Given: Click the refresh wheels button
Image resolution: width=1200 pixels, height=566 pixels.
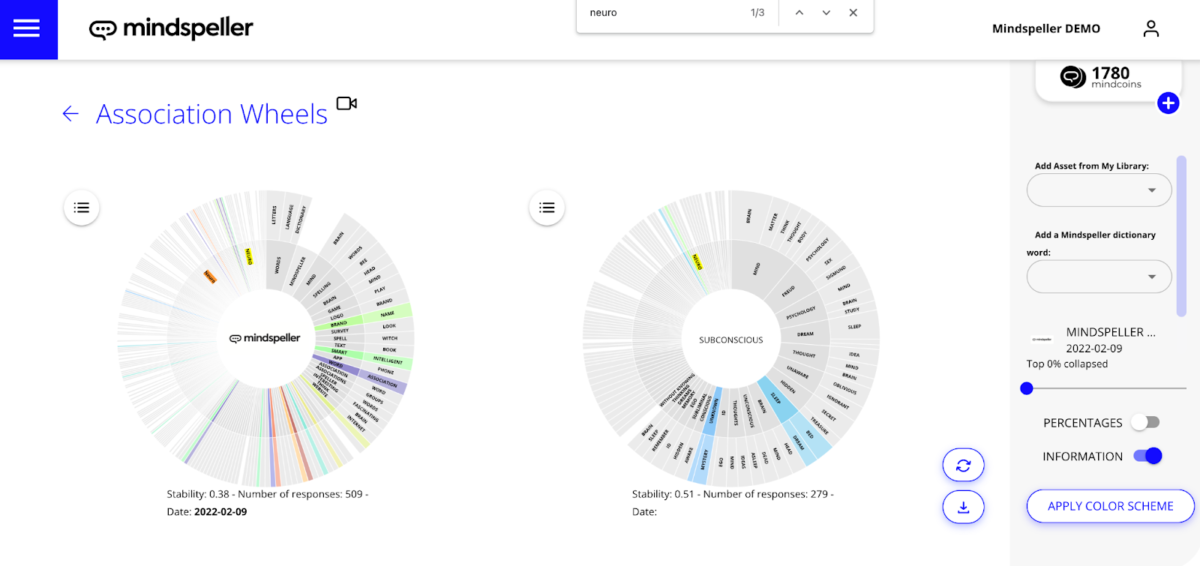Looking at the screenshot, I should [963, 465].
